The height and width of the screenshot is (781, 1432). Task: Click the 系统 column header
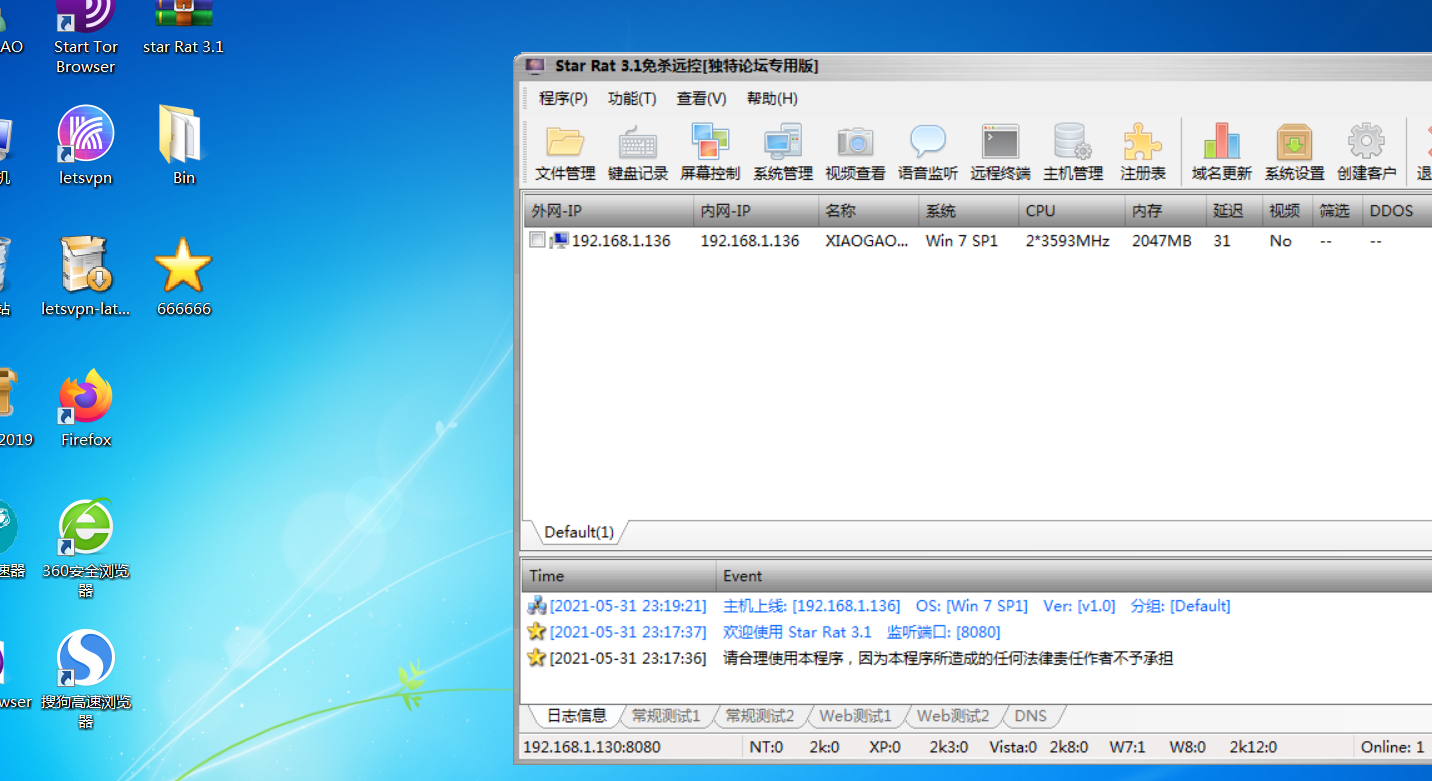[969, 211]
